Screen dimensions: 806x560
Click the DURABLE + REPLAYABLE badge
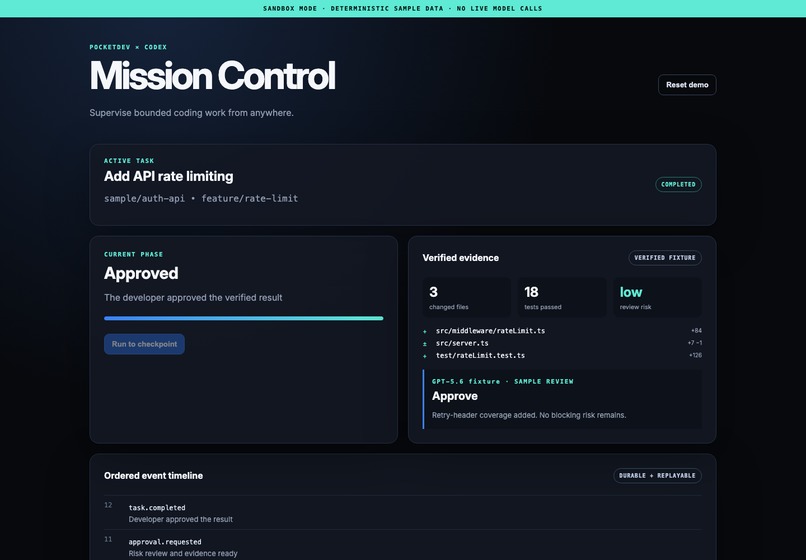pos(657,476)
